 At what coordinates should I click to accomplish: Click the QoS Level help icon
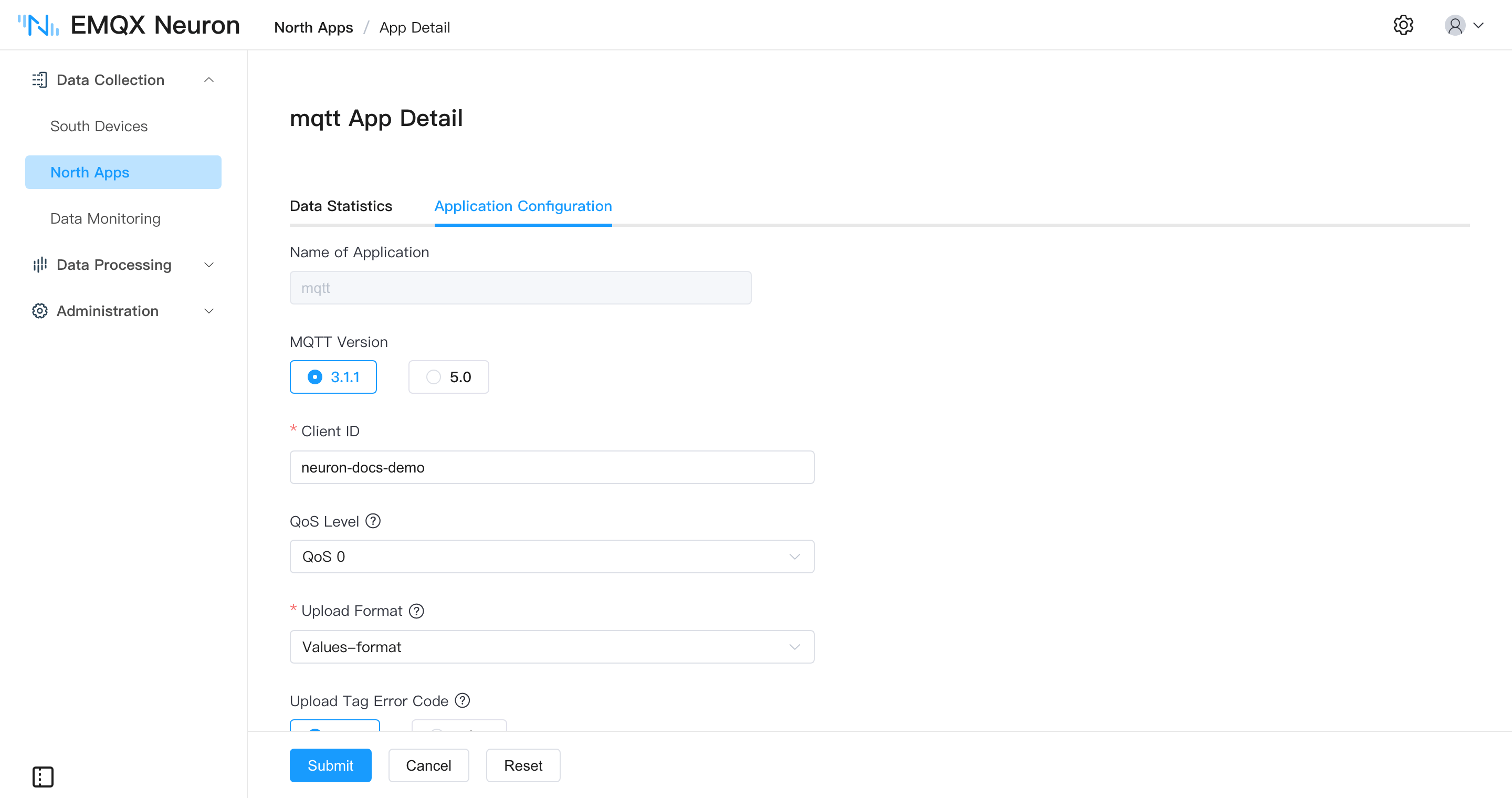point(373,521)
